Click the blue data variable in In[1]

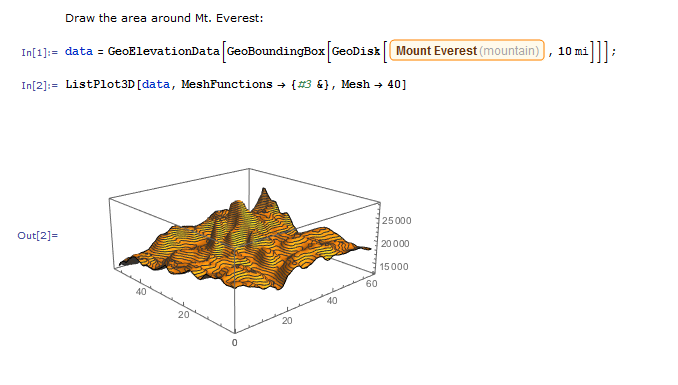click(x=79, y=51)
